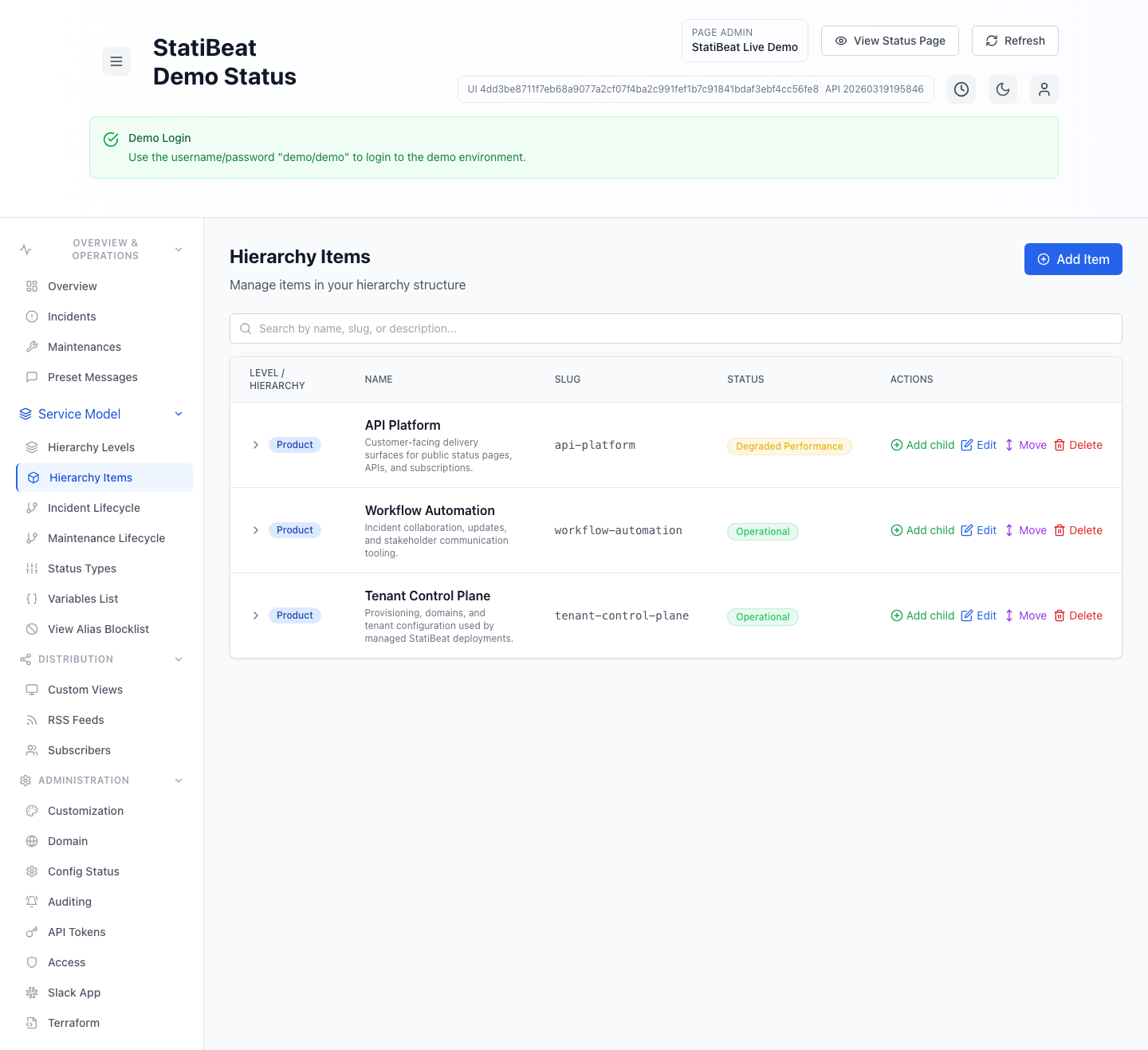Open the clock history icon near the header
This screenshot has height=1050, width=1148.
pyautogui.click(x=961, y=89)
